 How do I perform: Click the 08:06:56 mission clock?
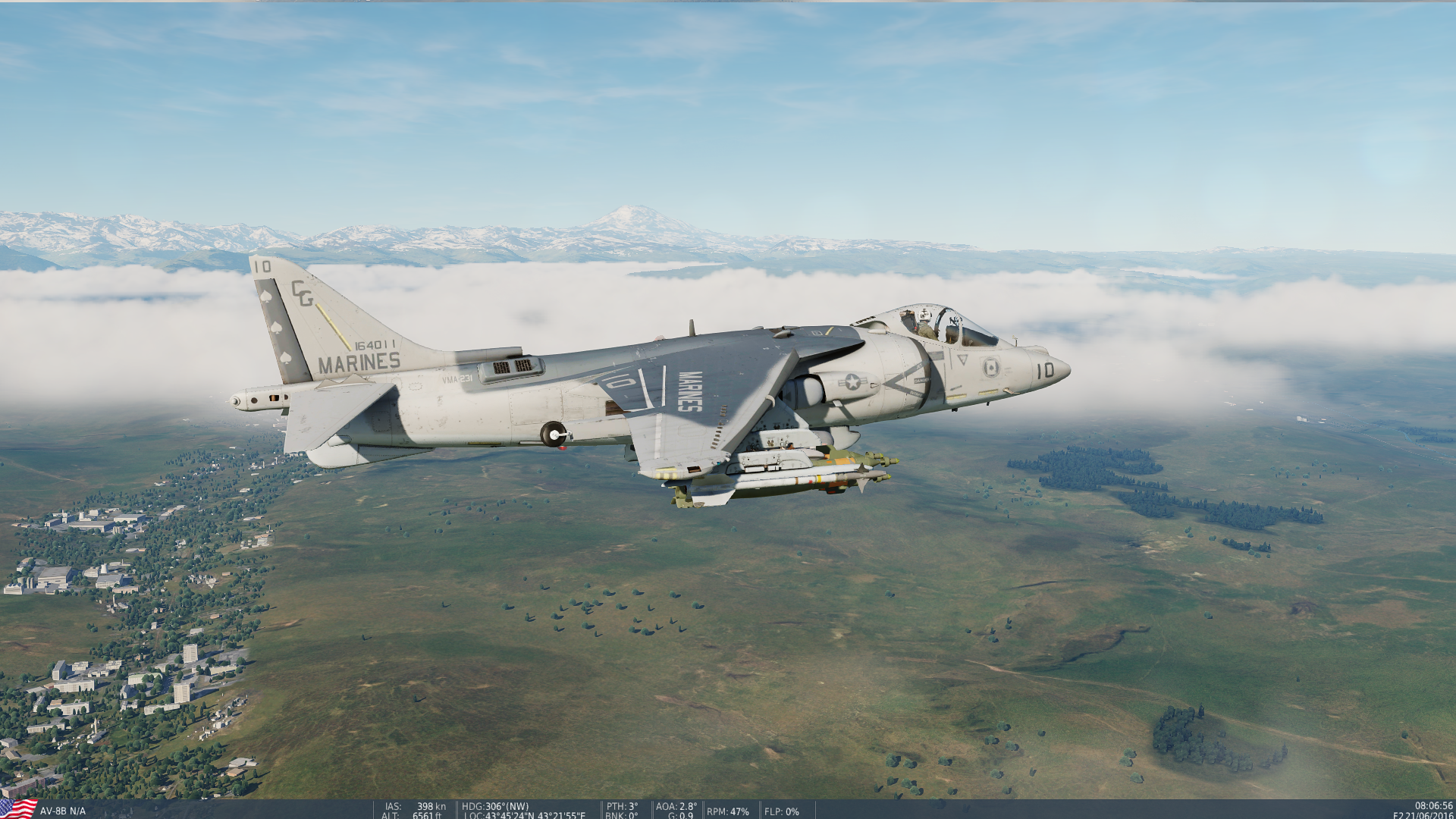1433,806
